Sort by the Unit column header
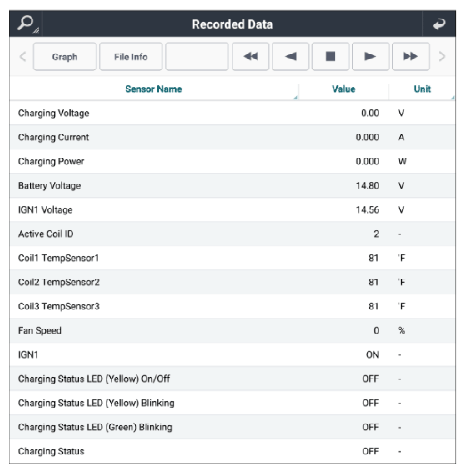The width and height of the screenshot is (466, 473). coord(422,89)
